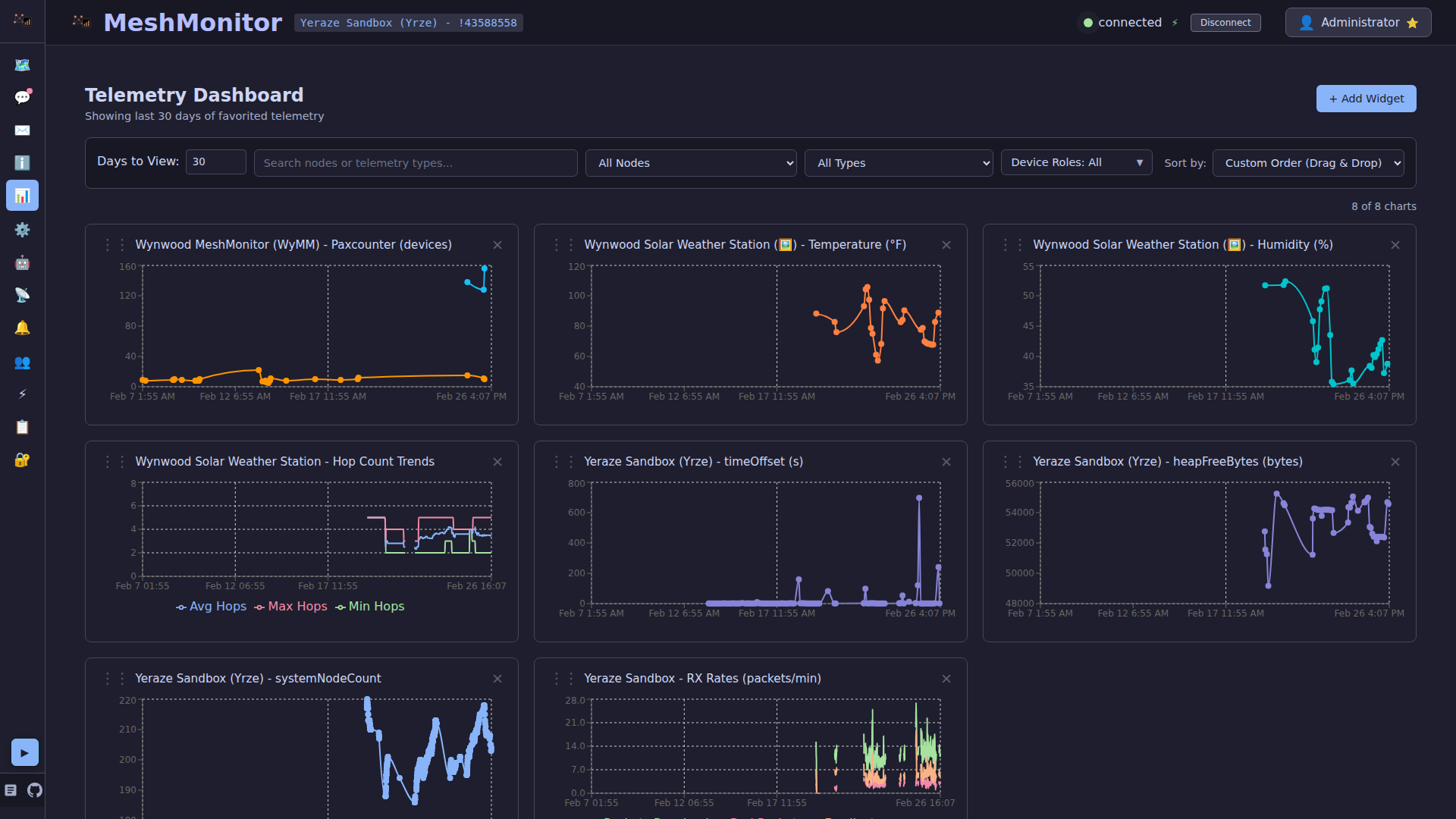Open the Administrator user menu
Viewport: 1456px width, 819px height.
(1358, 23)
